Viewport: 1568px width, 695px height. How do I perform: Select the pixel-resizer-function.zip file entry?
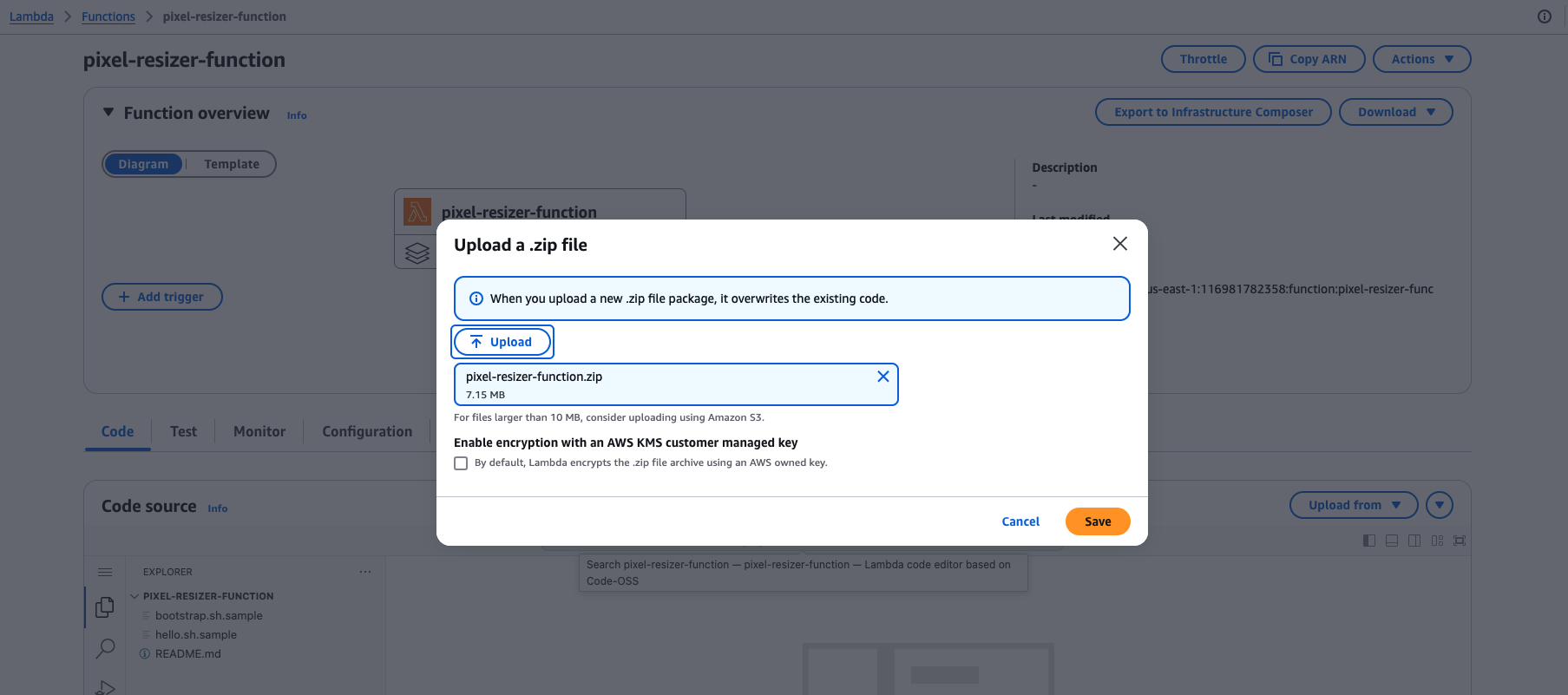676,384
